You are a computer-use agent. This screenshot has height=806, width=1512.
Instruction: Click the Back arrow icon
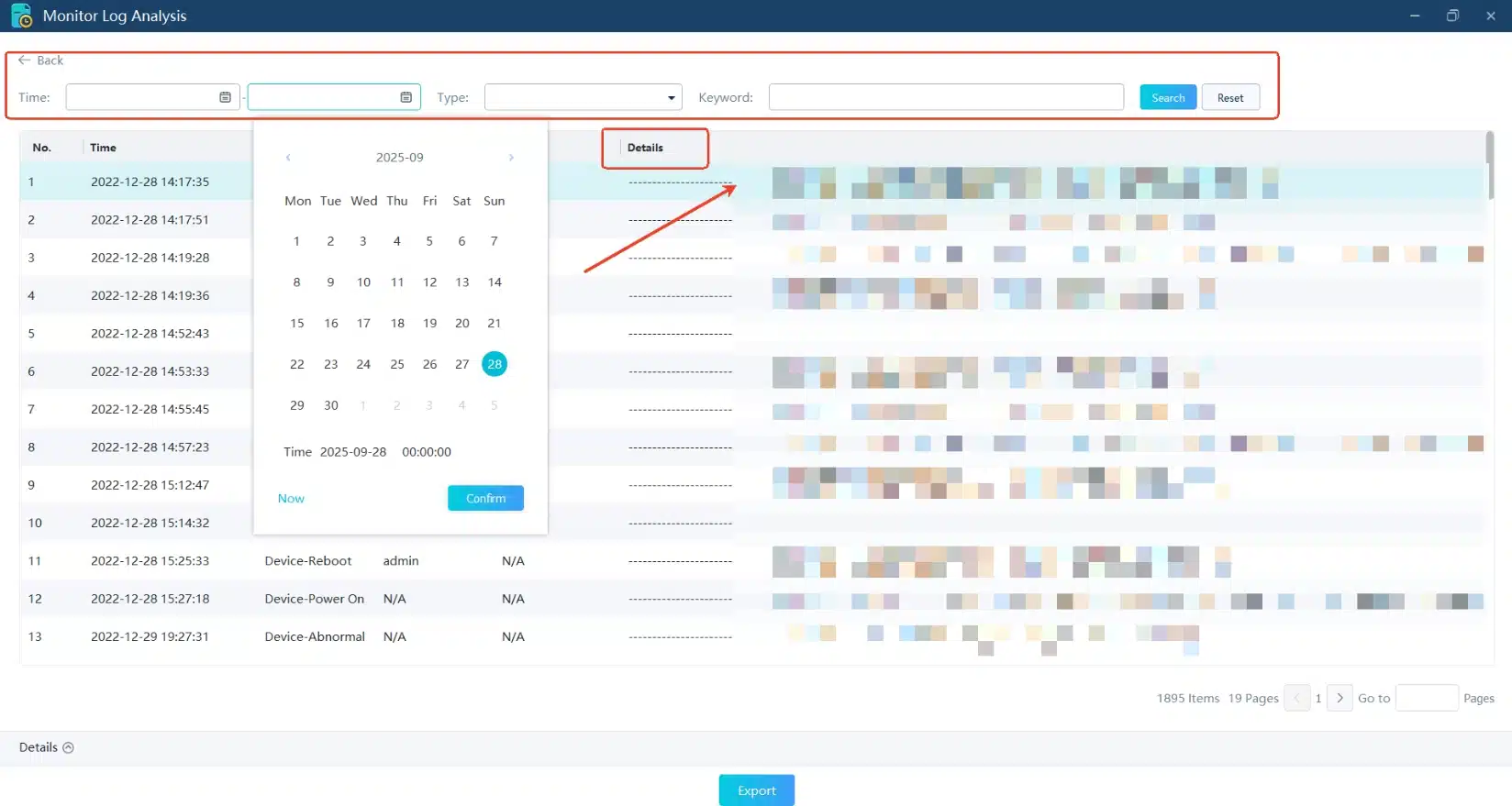(x=25, y=61)
